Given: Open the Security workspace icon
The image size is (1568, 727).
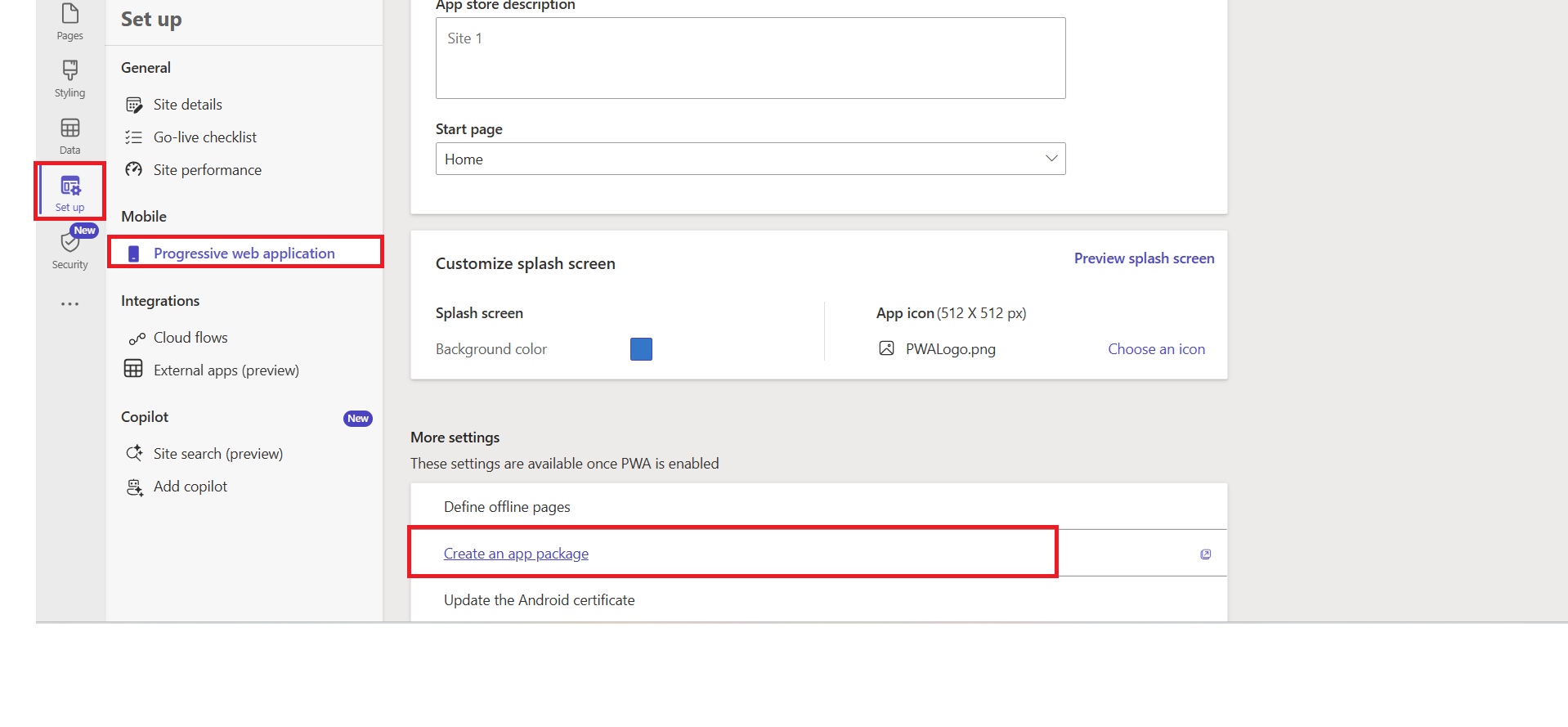Looking at the screenshot, I should (70, 249).
